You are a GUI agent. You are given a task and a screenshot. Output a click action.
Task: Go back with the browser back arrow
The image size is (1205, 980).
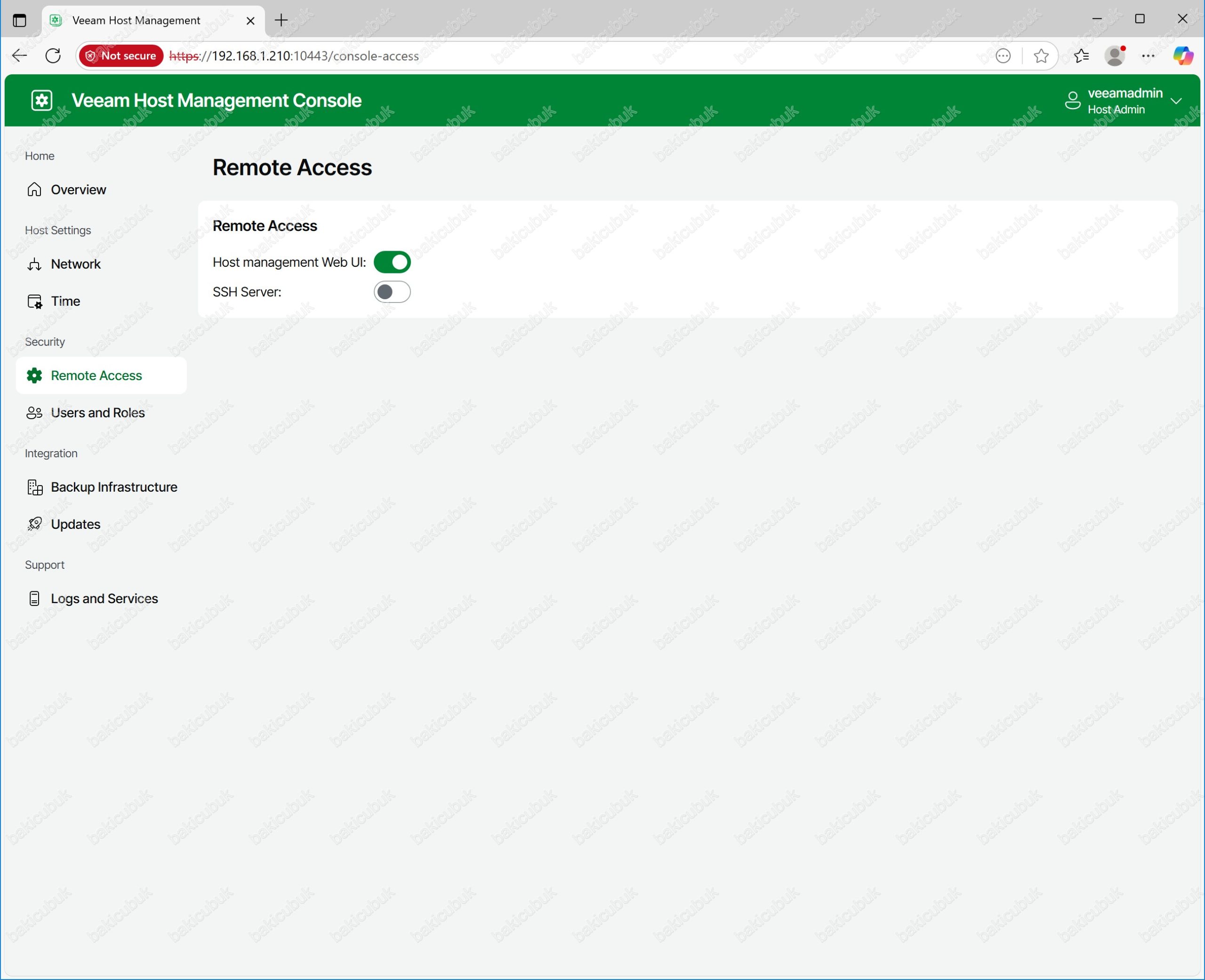point(19,56)
